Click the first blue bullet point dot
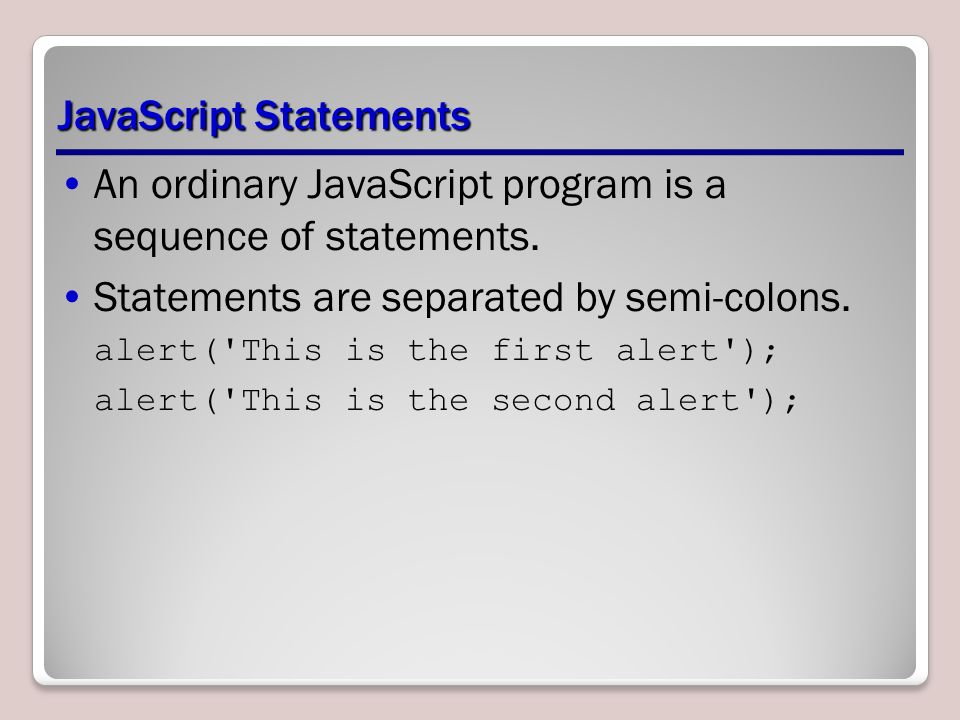The height and width of the screenshot is (720, 960). (x=72, y=184)
